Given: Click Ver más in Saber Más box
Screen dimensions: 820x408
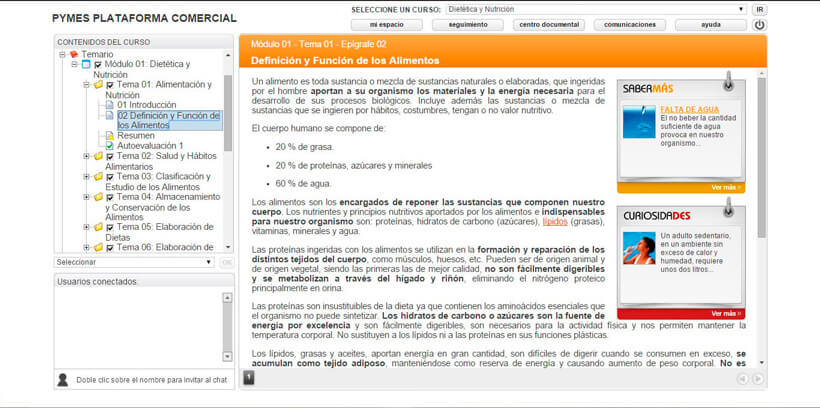Looking at the screenshot, I should click(726, 188).
